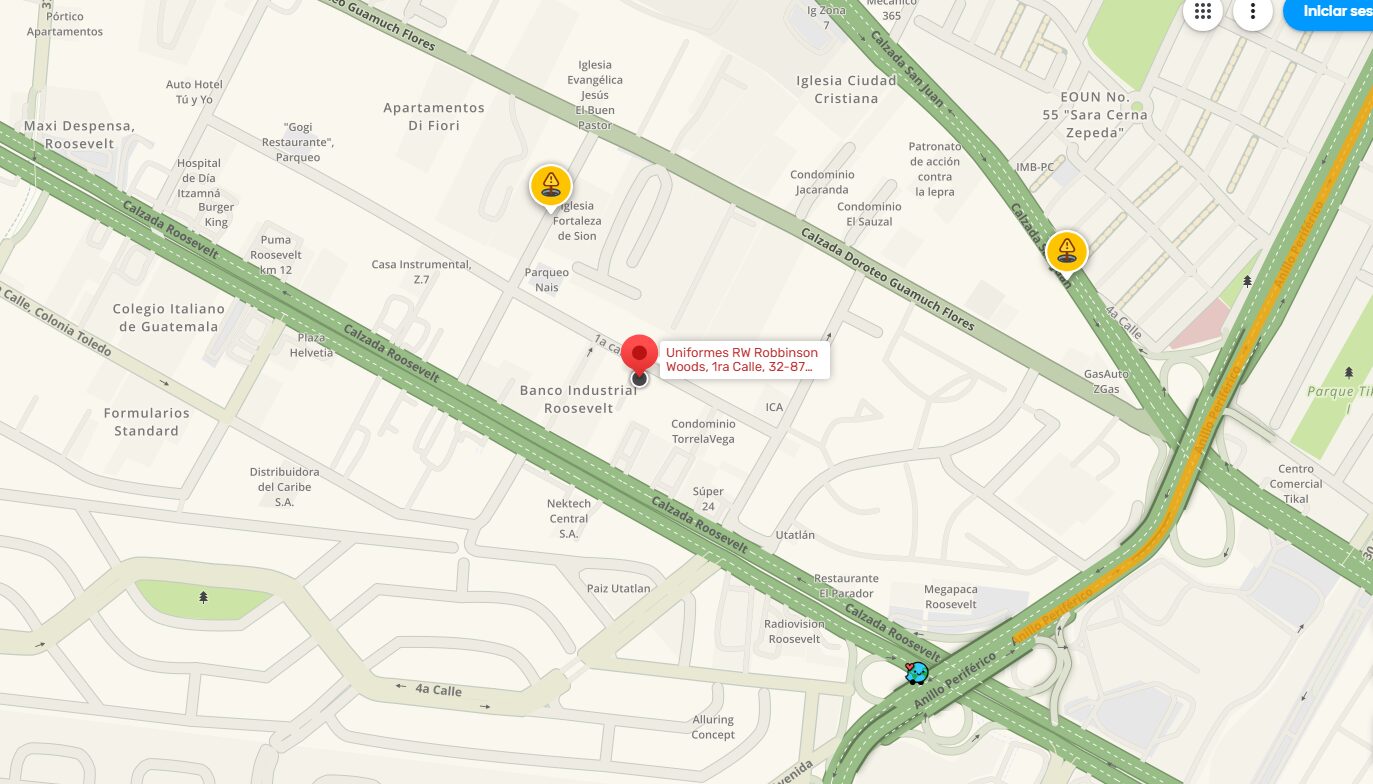The width and height of the screenshot is (1373, 784).
Task: Click Maxi Despensa, Roosevelt label
Action: tap(79, 134)
